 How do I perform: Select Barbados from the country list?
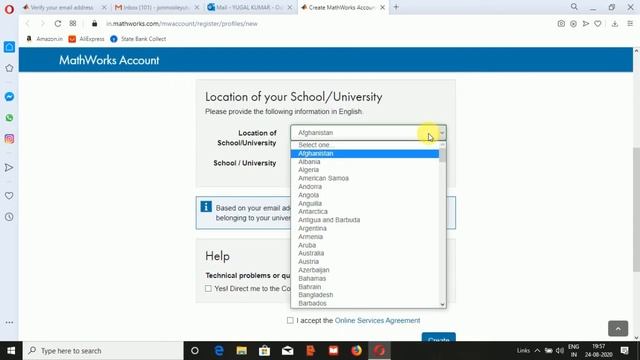364,303
